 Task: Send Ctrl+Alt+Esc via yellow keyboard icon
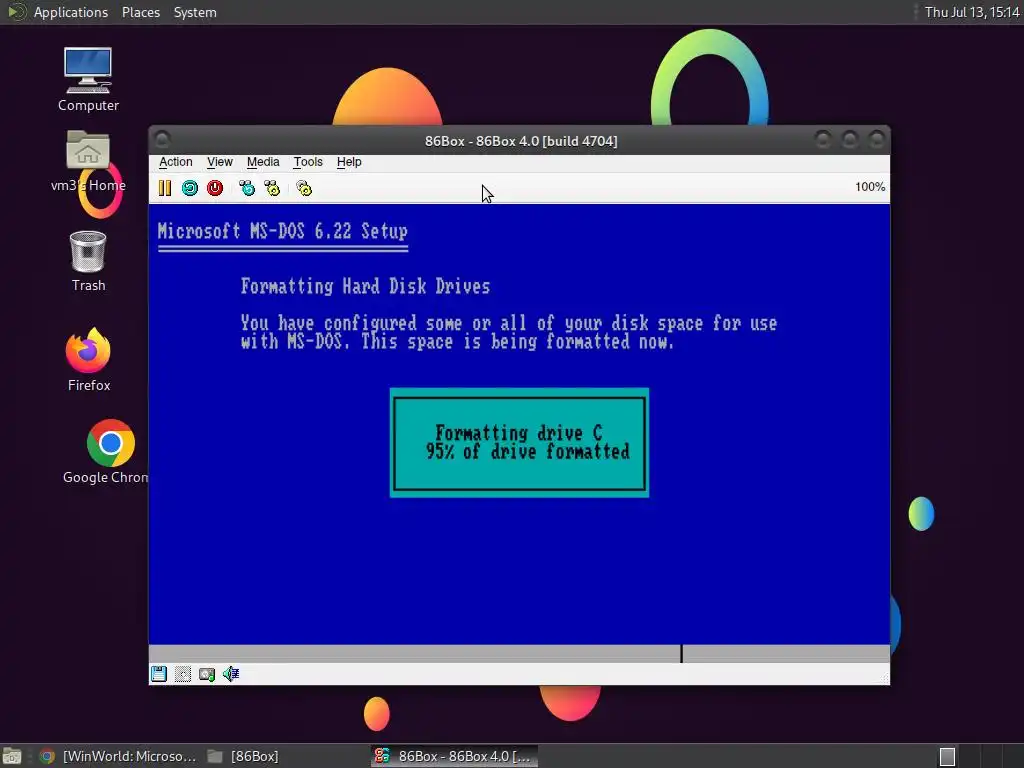point(272,188)
